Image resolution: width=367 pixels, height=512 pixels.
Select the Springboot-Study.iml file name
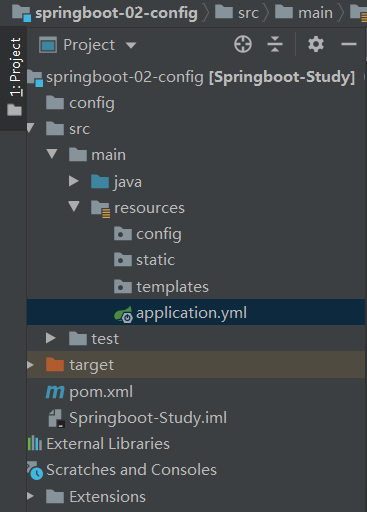pos(148,418)
